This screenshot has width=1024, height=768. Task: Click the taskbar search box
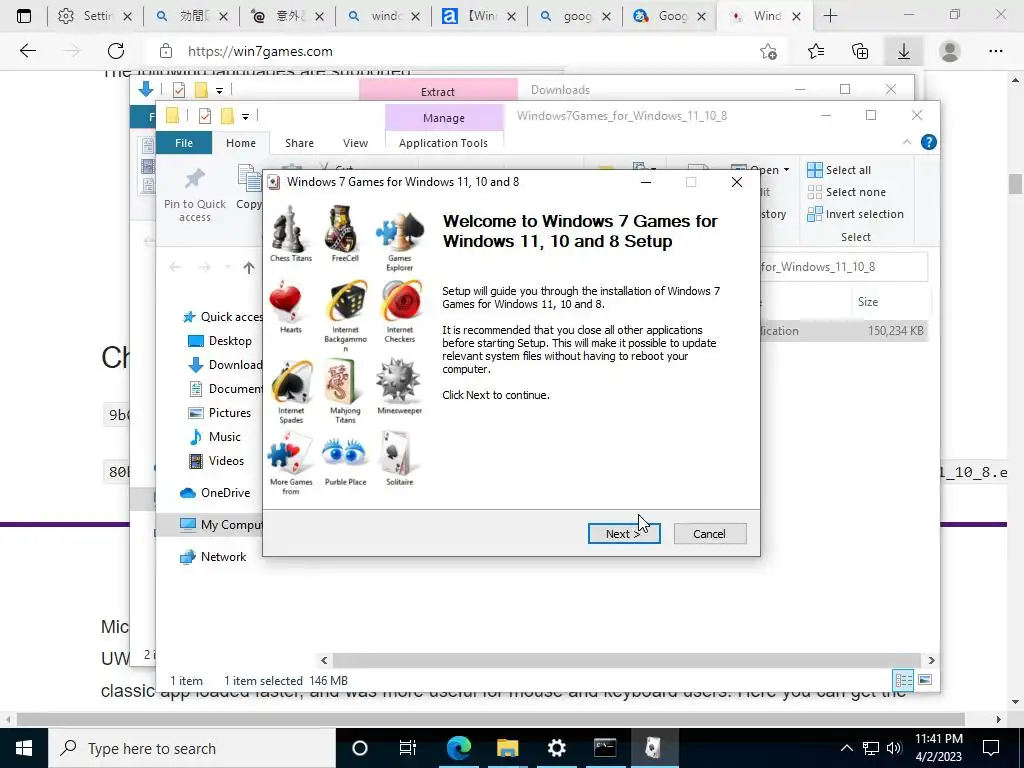[192, 748]
